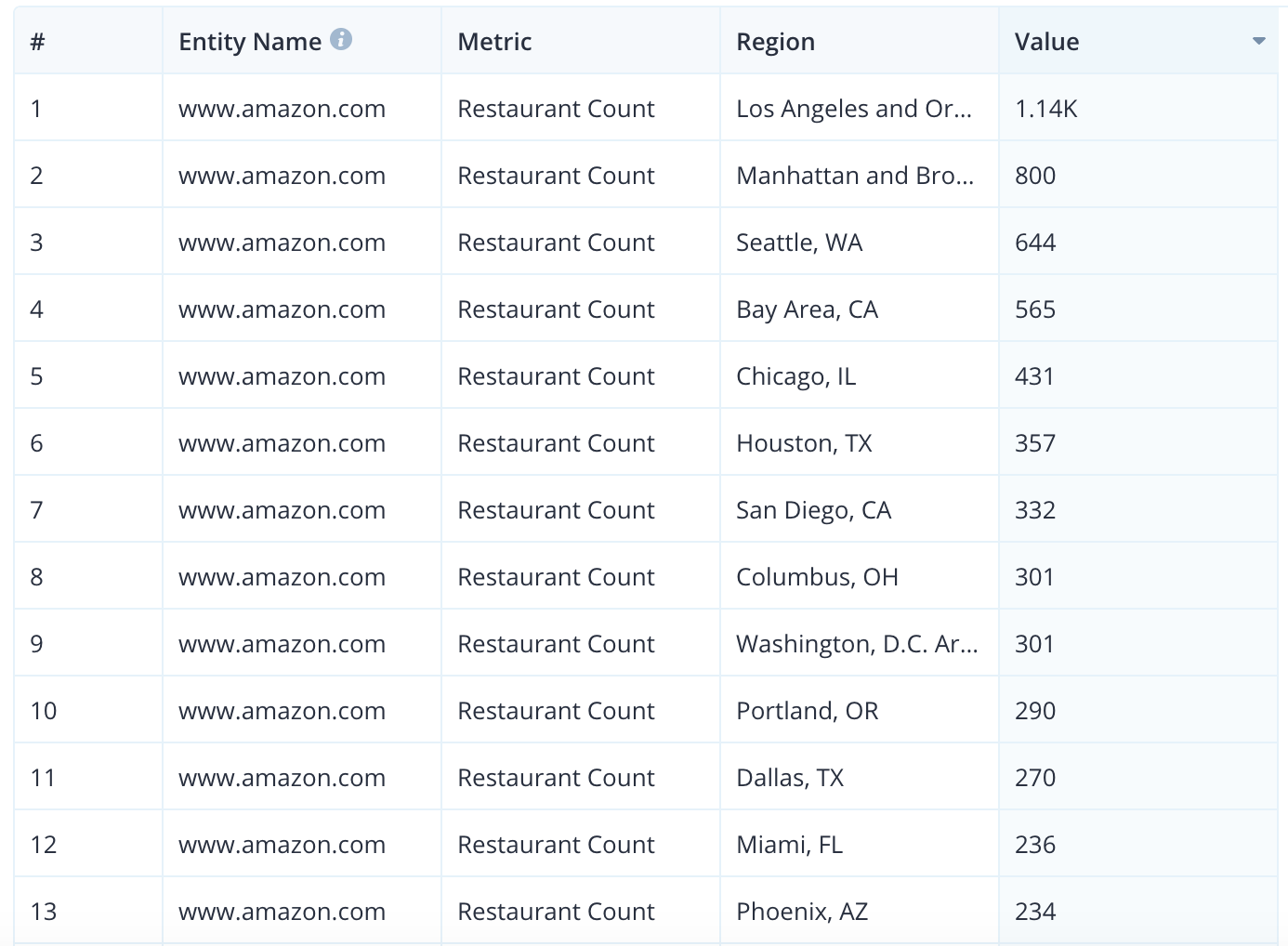Image resolution: width=1288 pixels, height=946 pixels.
Task: Click the Region column header
Action: pyautogui.click(x=775, y=41)
